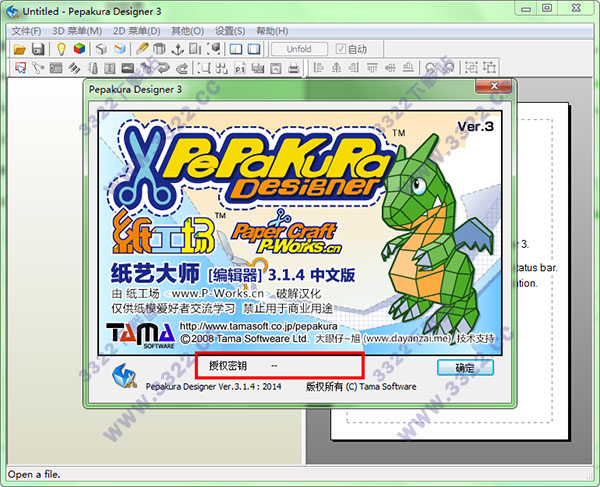Click the align left icon
Viewport: 600px width, 487px height.
[318, 68]
